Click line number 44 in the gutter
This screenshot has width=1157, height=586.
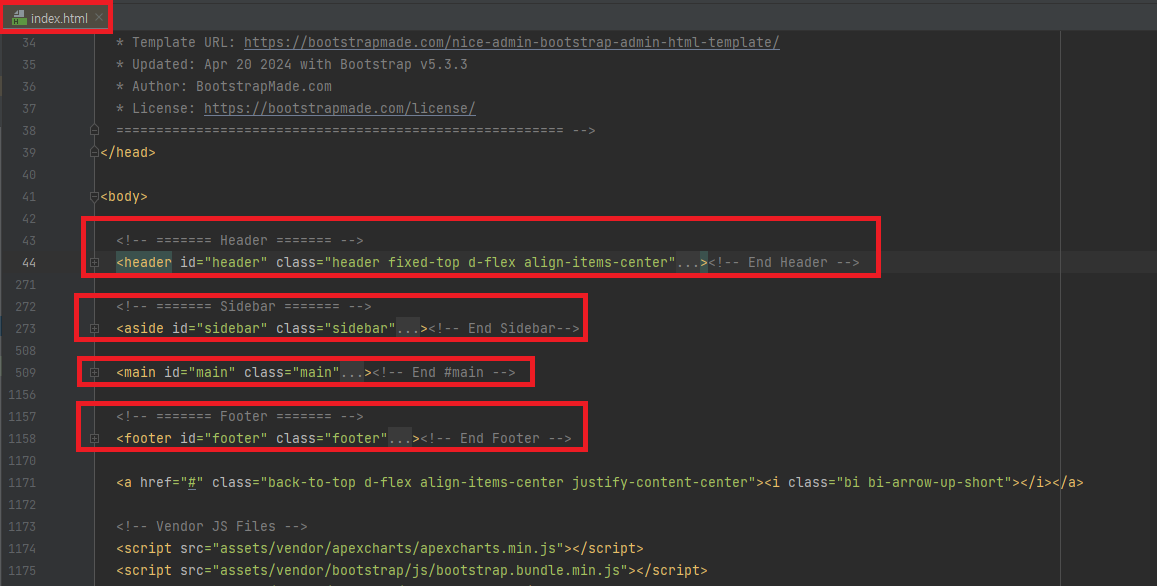click(x=29, y=263)
